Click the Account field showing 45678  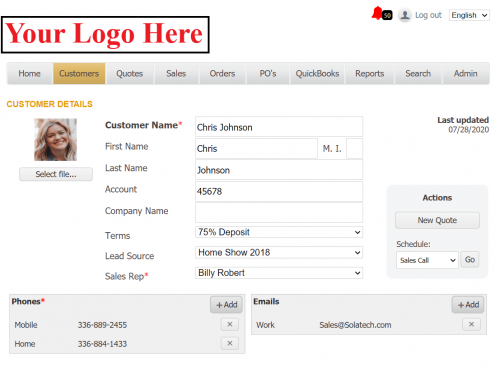[x=279, y=191]
